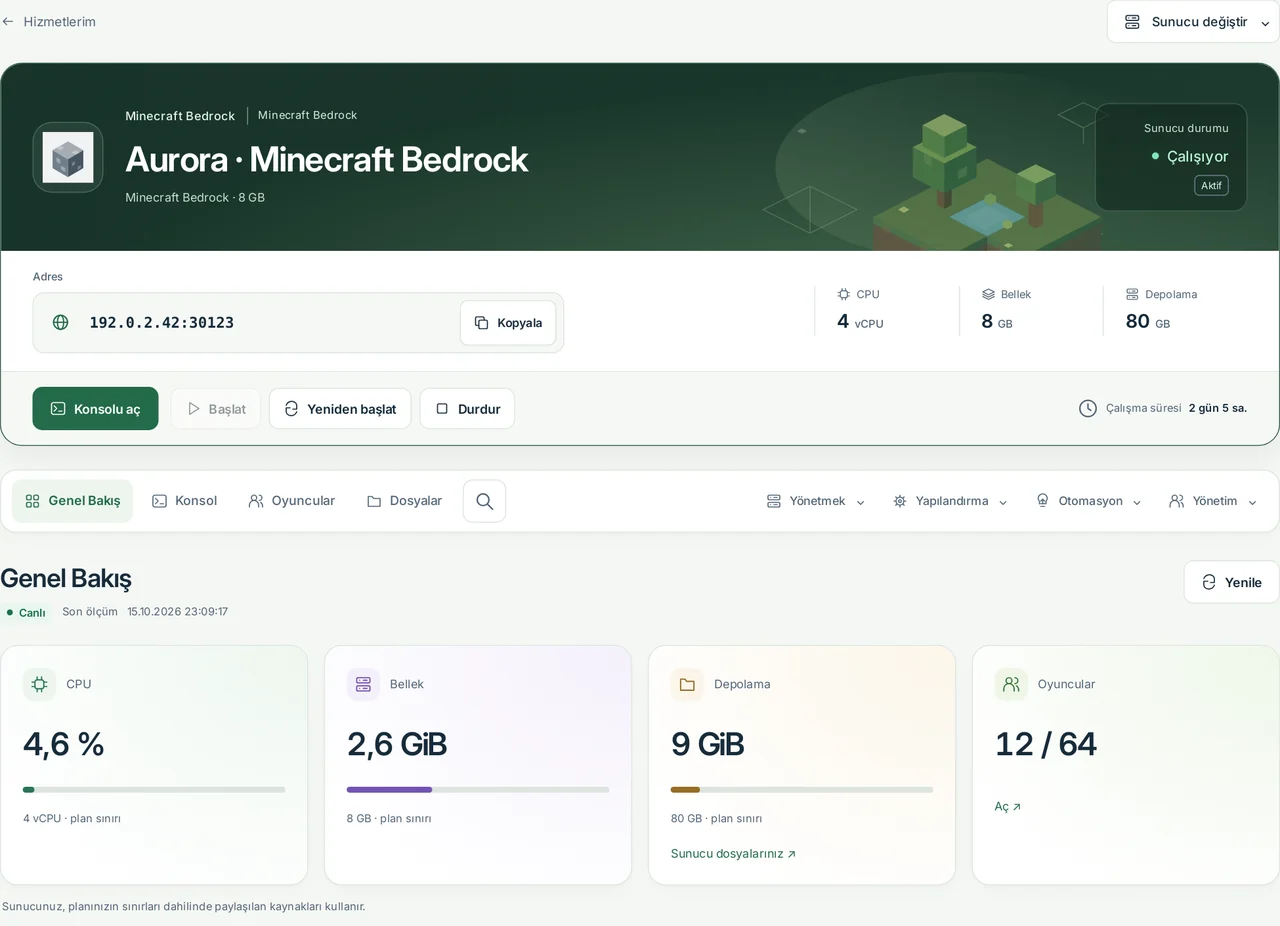Click the Yeniden başlat button
The image size is (1280, 926).
tap(340, 409)
